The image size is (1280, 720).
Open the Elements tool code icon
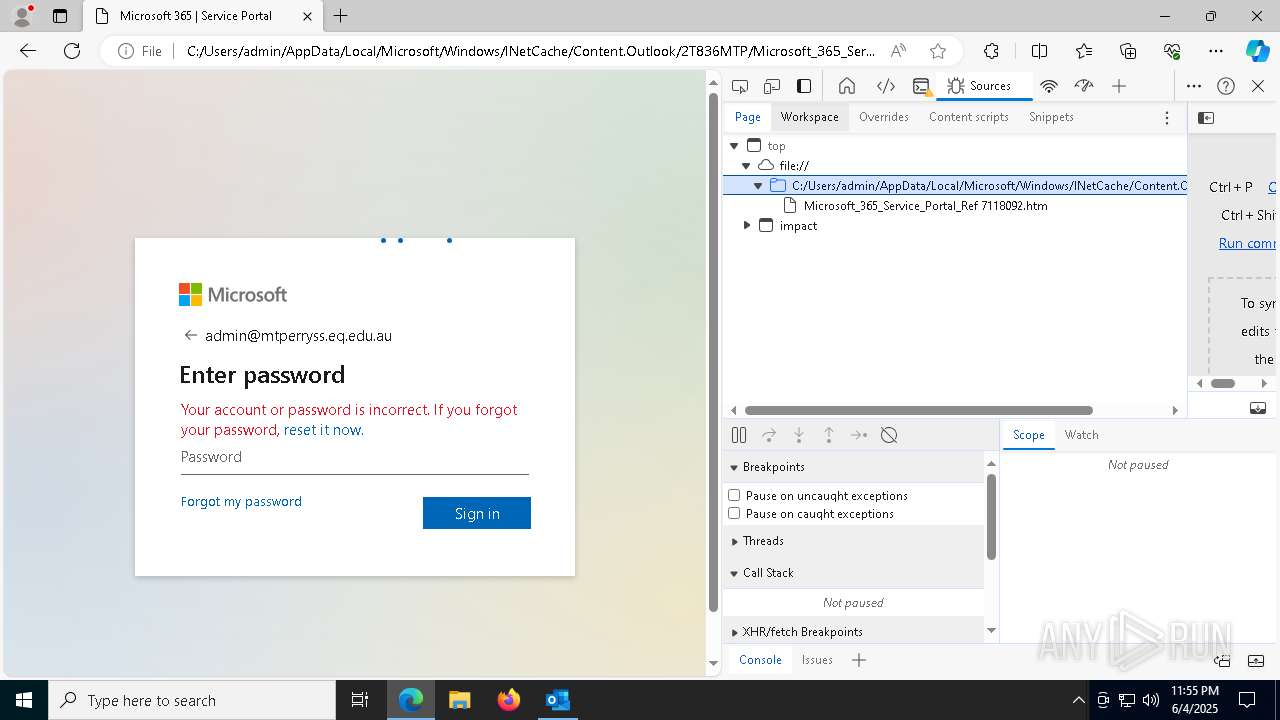[x=885, y=86]
